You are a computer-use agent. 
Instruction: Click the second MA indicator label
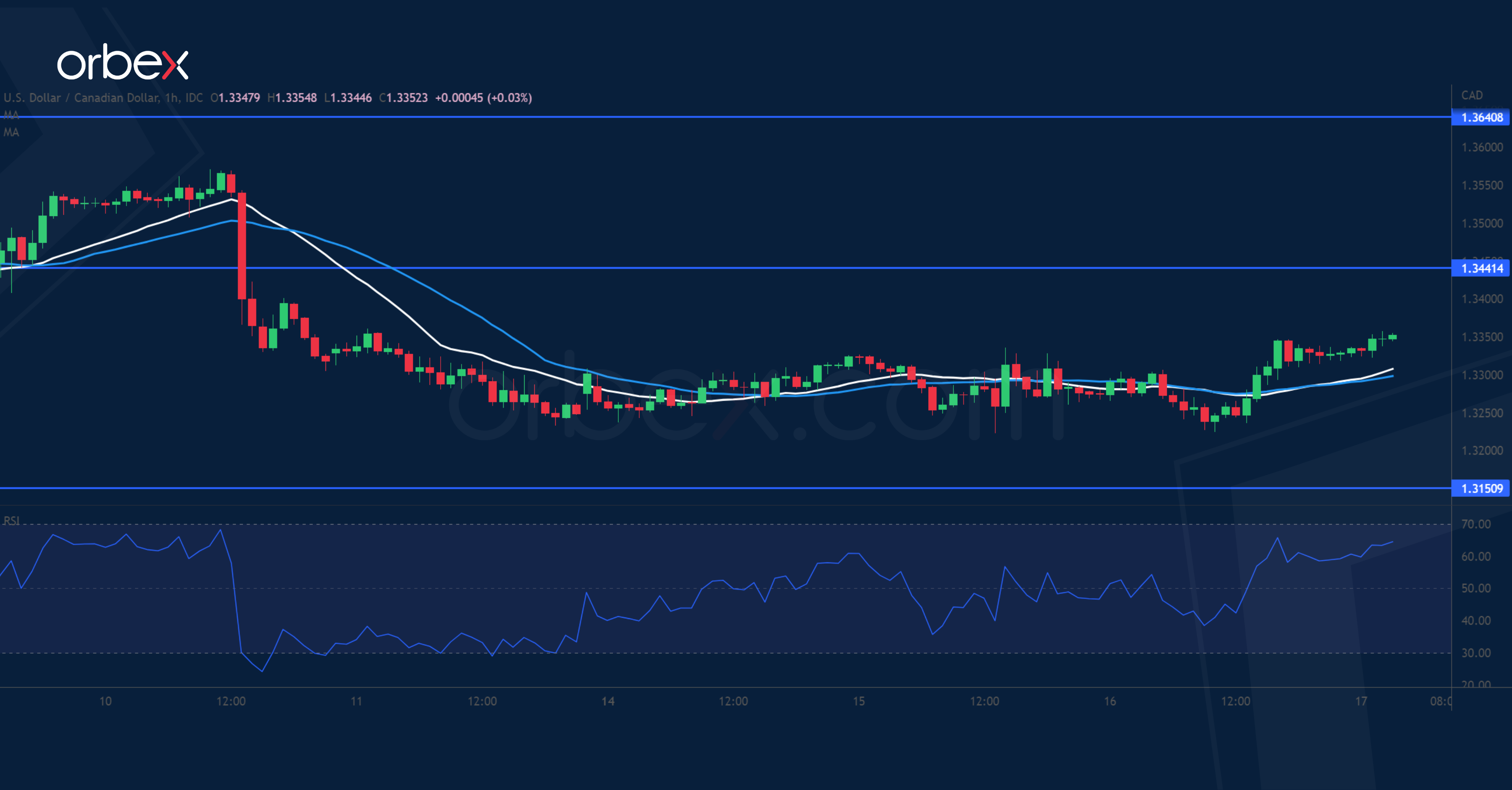11,132
